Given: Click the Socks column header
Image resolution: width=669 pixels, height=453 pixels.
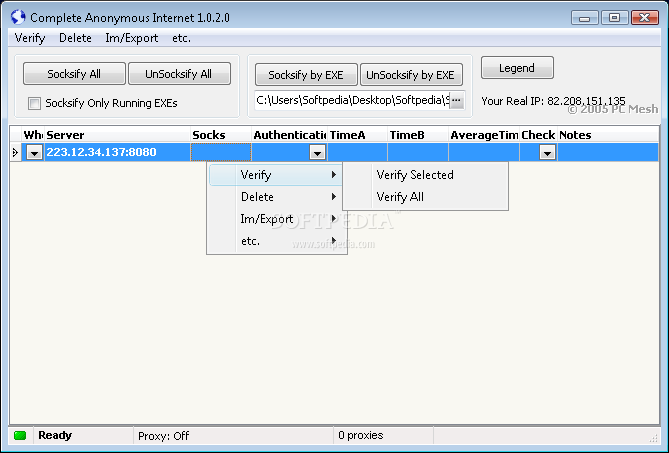Looking at the screenshot, I should click(x=221, y=135).
